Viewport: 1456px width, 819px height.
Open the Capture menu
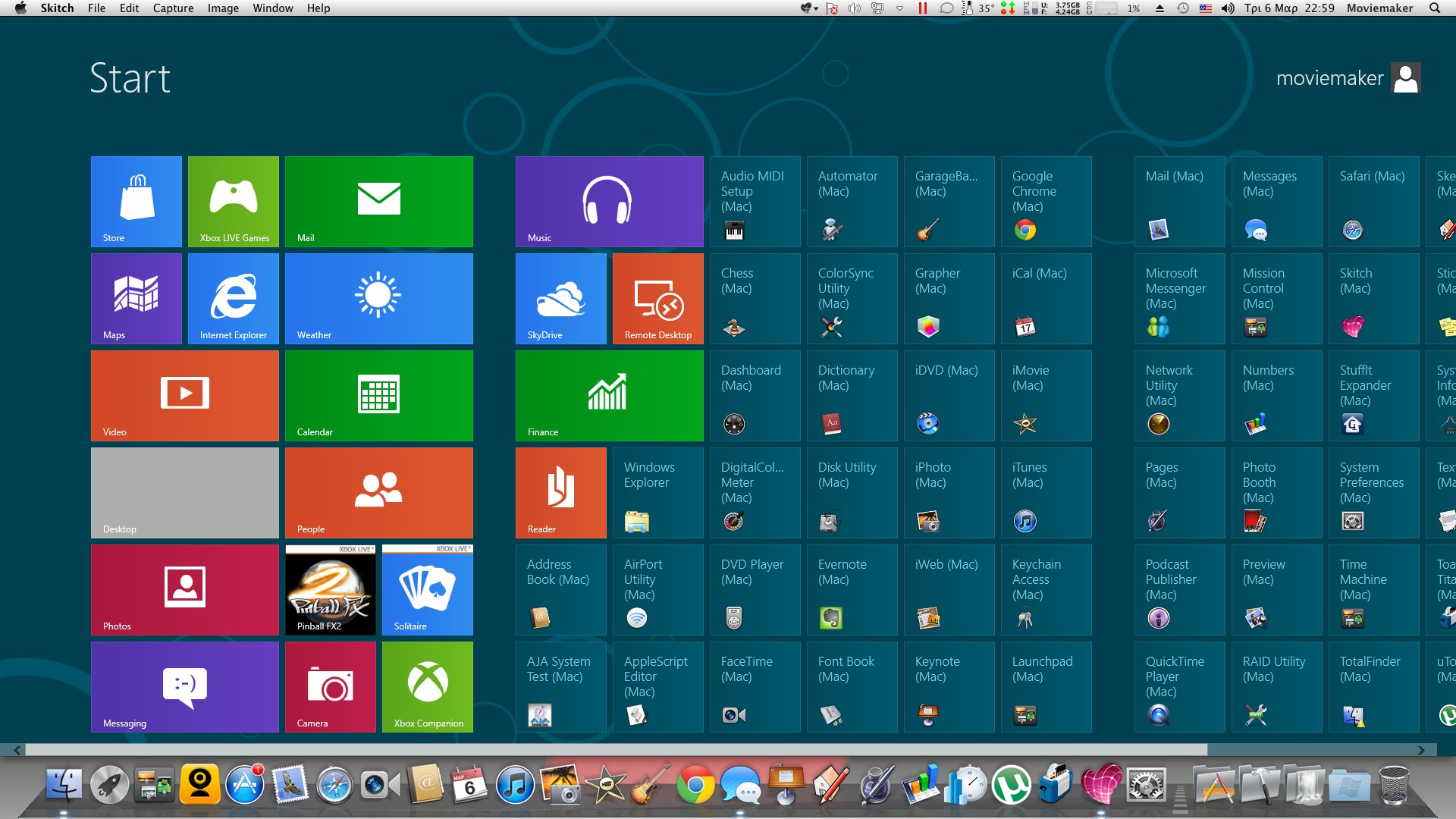click(x=173, y=8)
